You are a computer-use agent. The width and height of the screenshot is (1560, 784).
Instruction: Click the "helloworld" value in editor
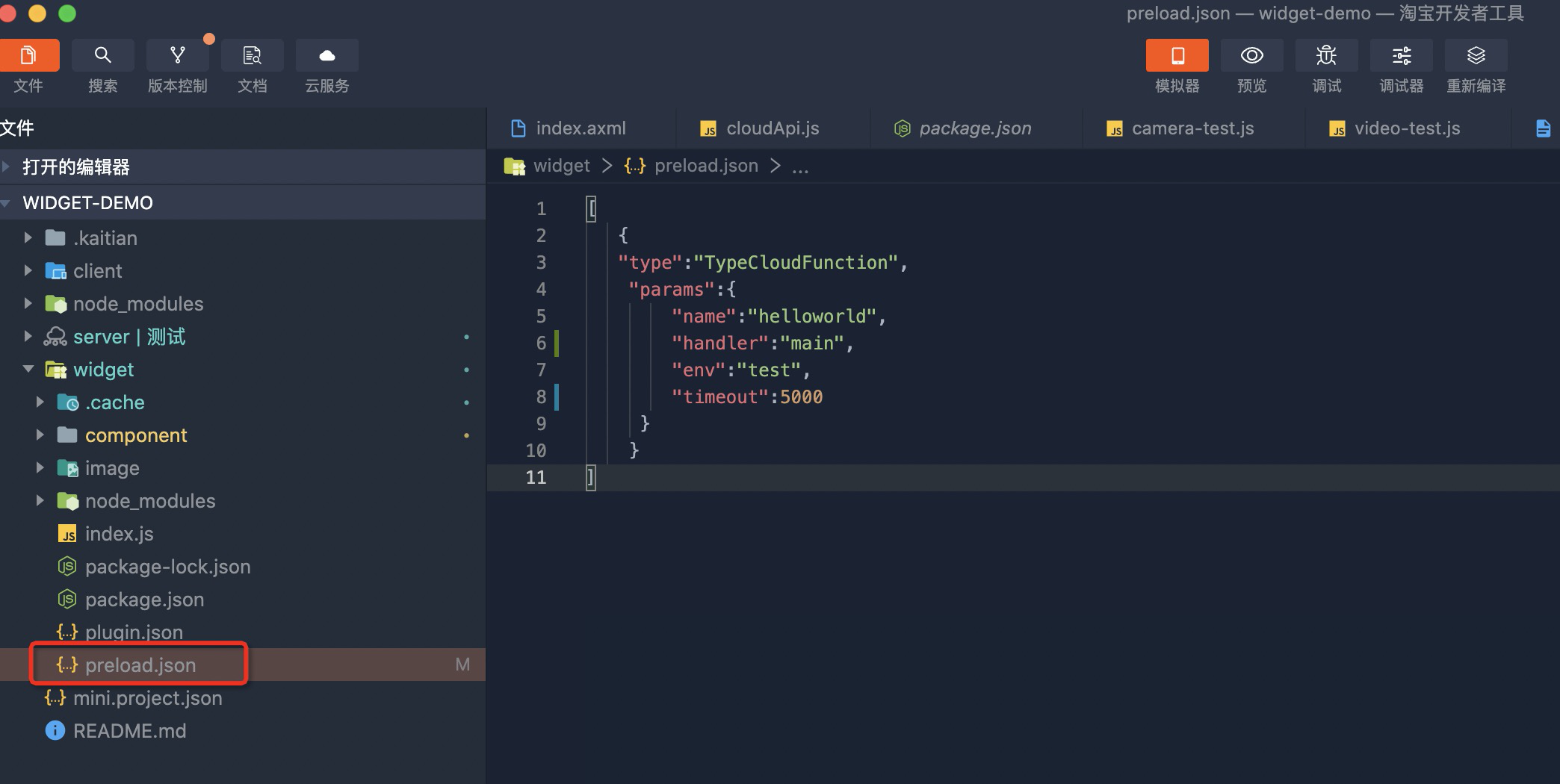(811, 317)
